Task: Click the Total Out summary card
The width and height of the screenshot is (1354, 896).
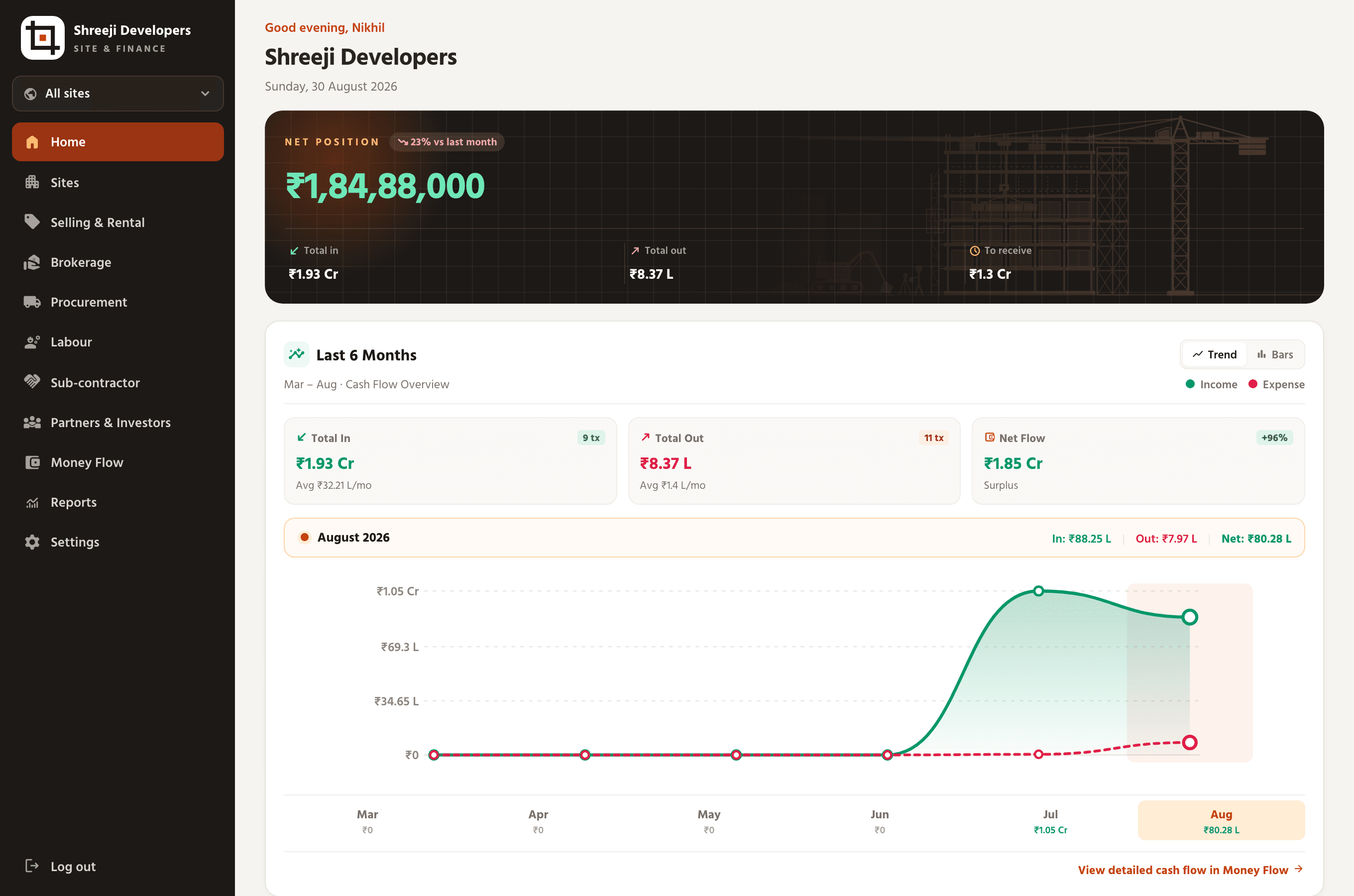Action: 794,460
